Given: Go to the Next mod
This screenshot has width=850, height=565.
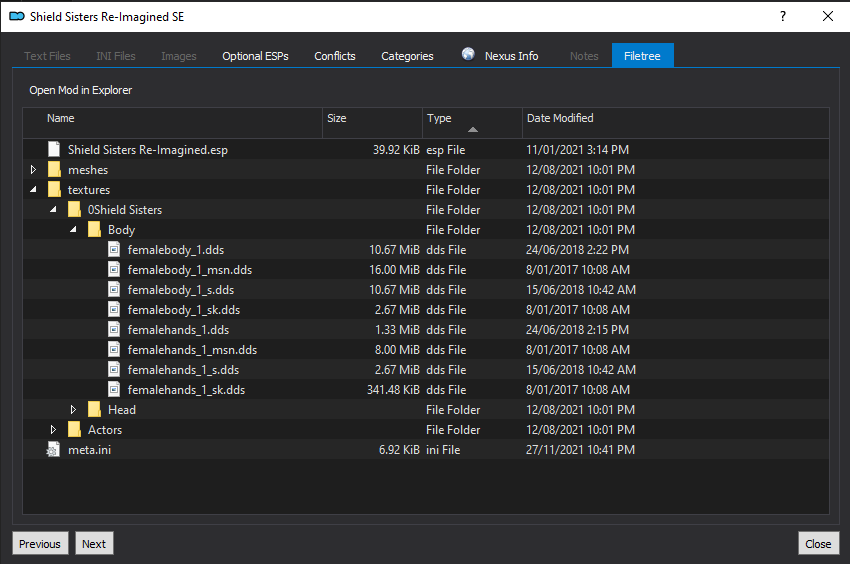Looking at the screenshot, I should (x=94, y=543).
